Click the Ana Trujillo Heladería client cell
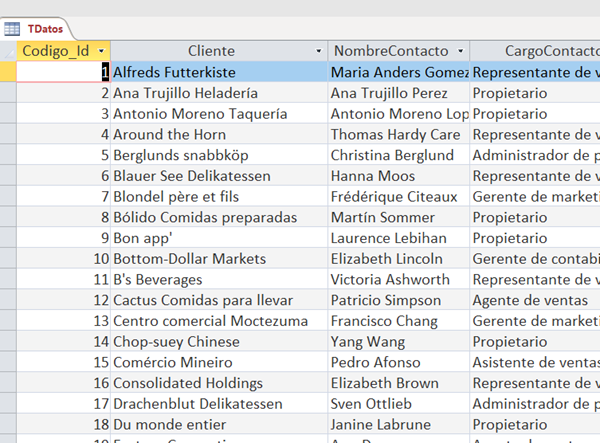The image size is (600, 443). pos(218,93)
